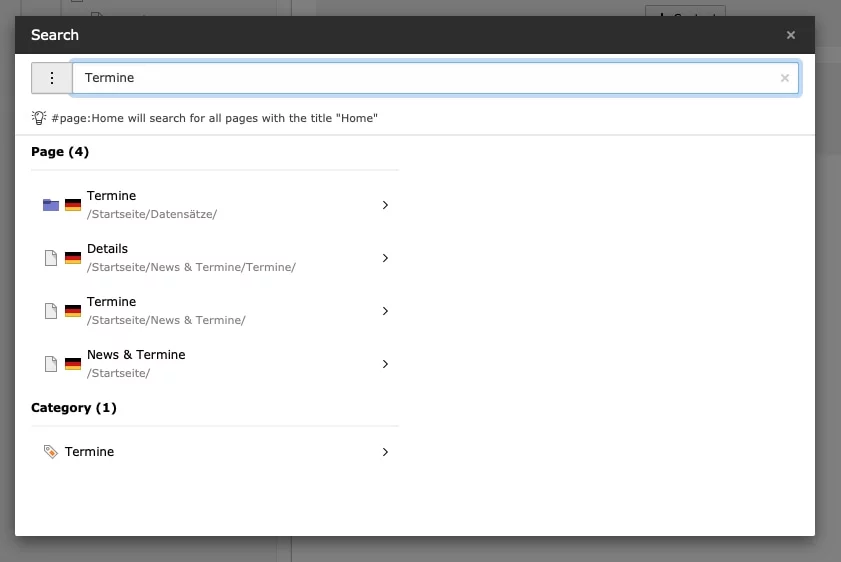The height and width of the screenshot is (562, 841).
Task: Click the path /Startseite/Datensätze/
Action: 152,214
